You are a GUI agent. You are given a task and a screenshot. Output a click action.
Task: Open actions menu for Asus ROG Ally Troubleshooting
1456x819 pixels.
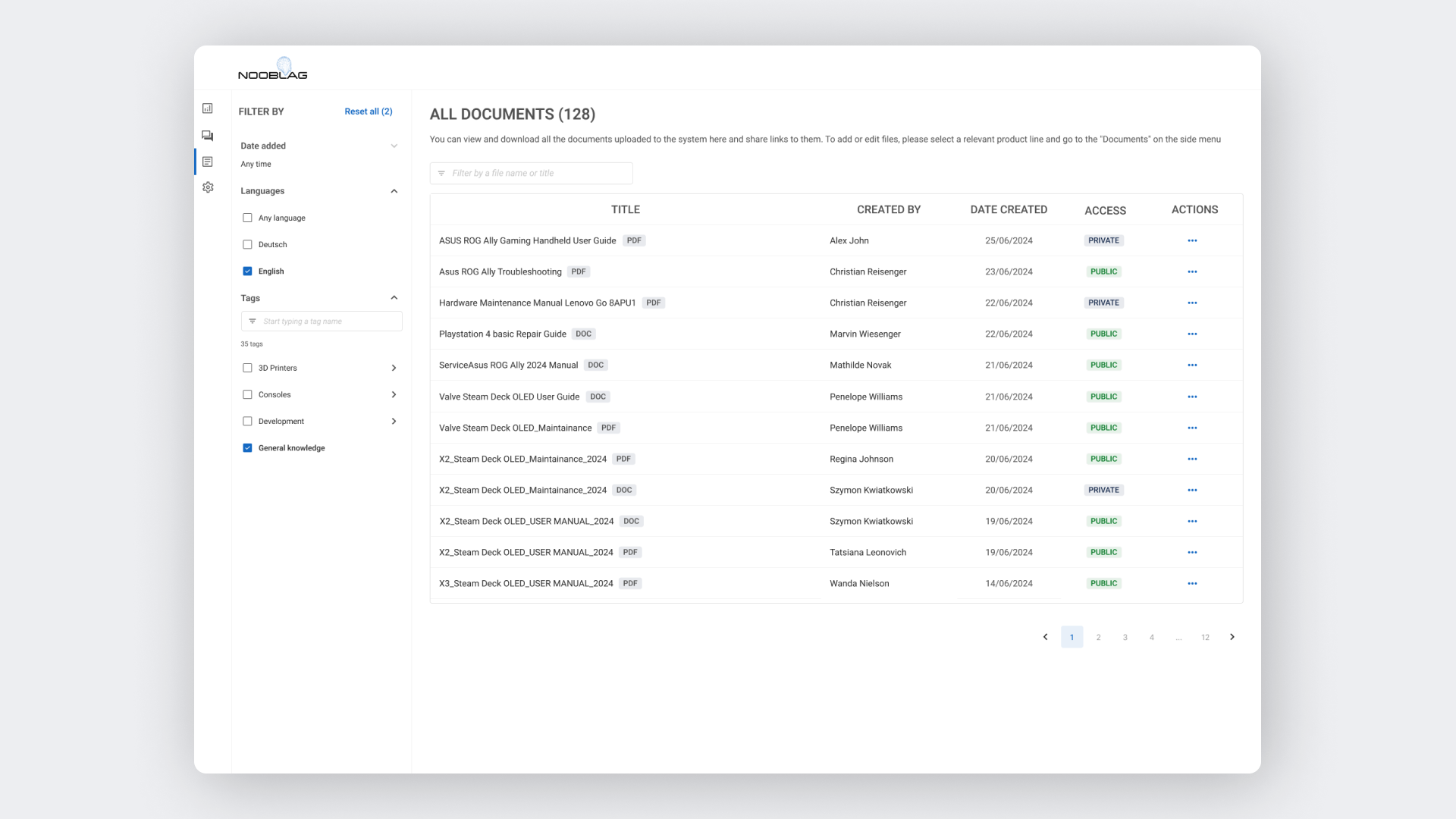click(x=1192, y=271)
